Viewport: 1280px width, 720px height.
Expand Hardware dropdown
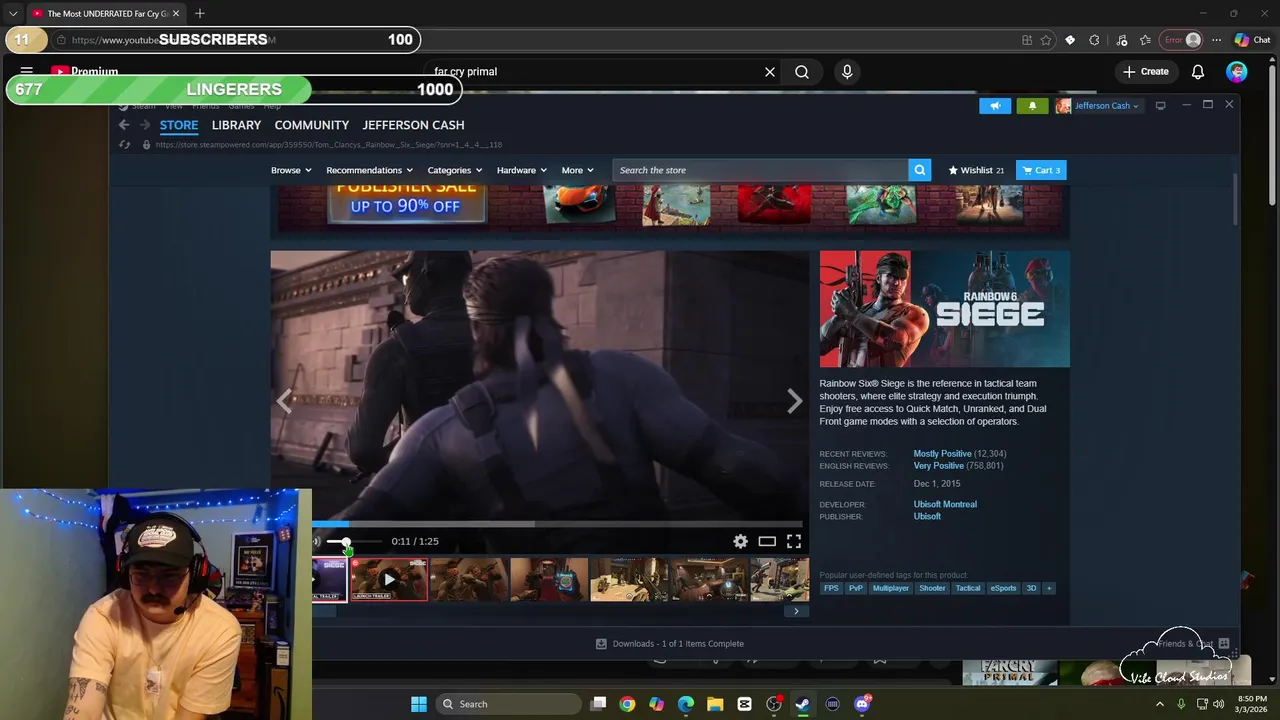522,170
